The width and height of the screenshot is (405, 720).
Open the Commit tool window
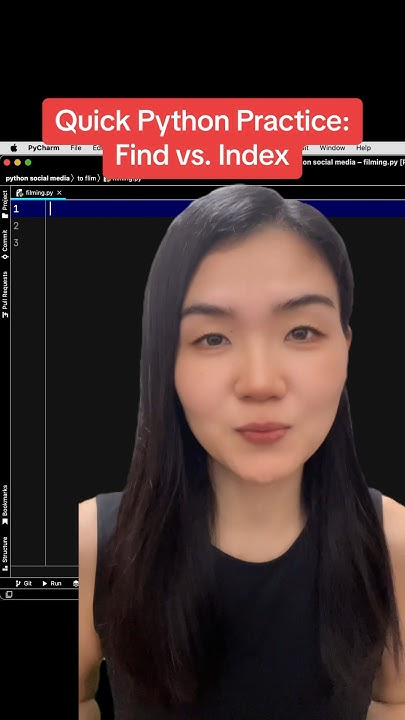[x=5, y=244]
